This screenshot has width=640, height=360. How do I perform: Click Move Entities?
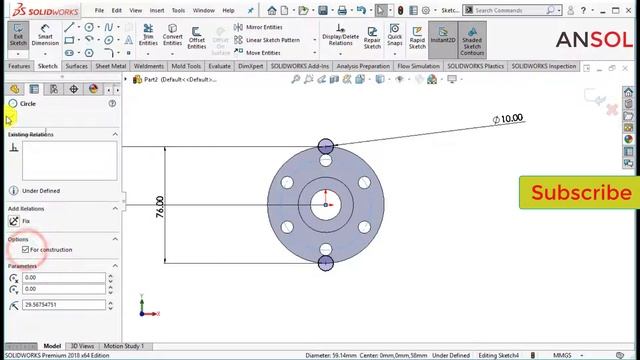coord(258,53)
